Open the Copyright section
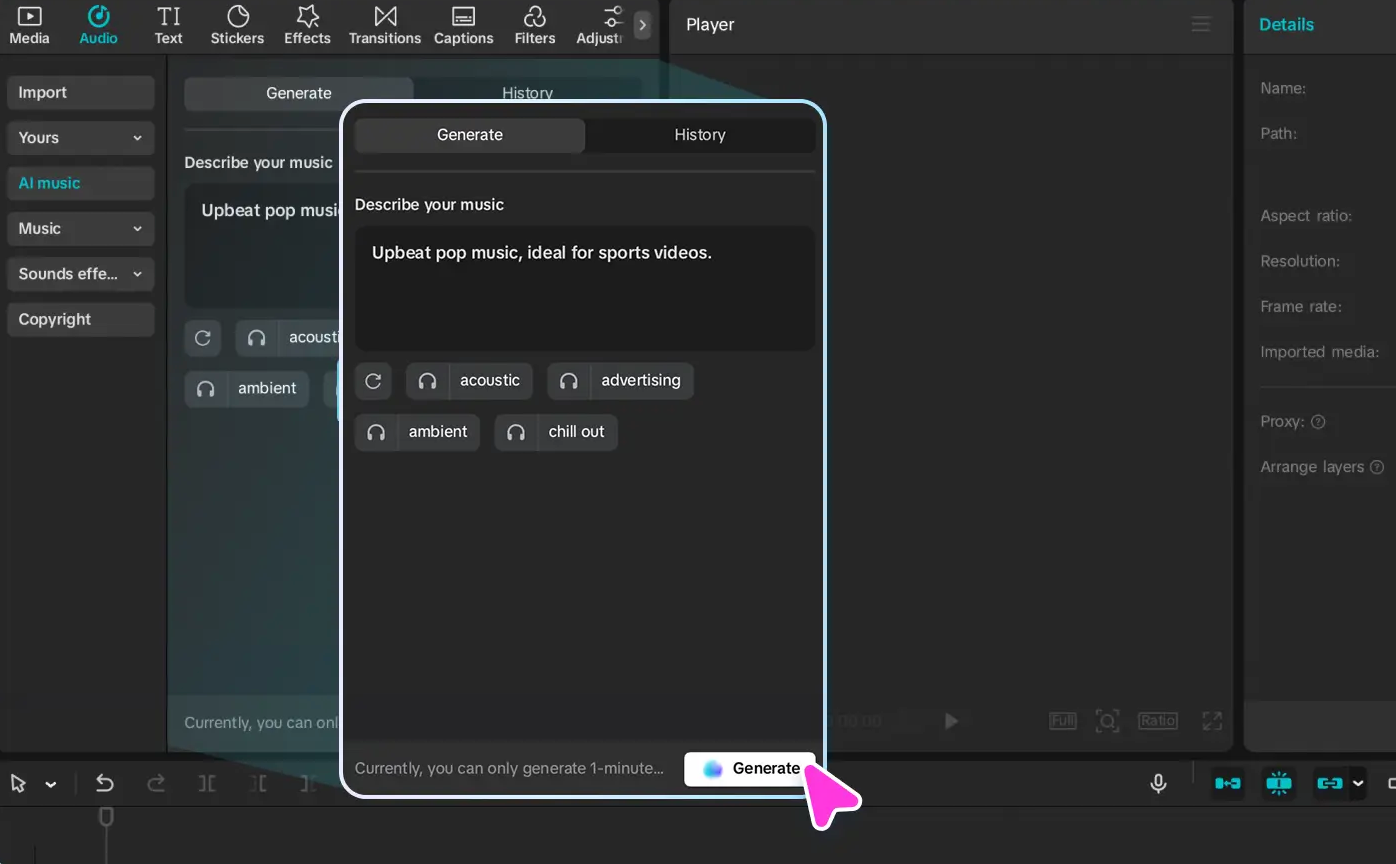The height and width of the screenshot is (864, 1396). point(80,319)
